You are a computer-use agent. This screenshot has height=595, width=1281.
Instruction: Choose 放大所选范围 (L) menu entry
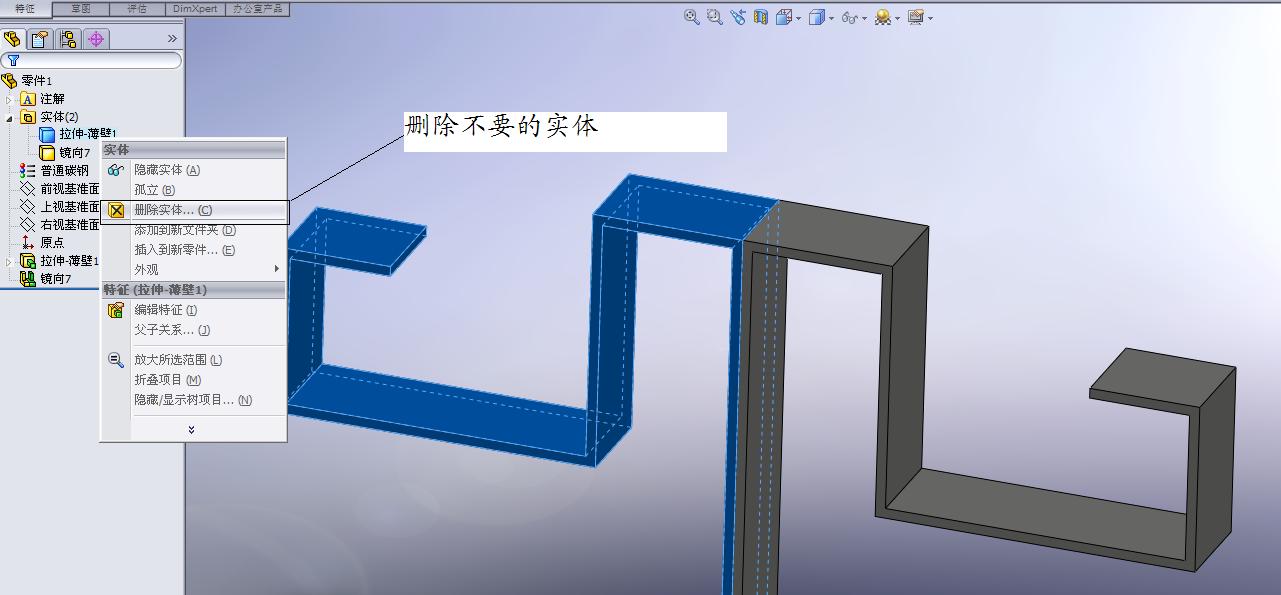coord(193,360)
